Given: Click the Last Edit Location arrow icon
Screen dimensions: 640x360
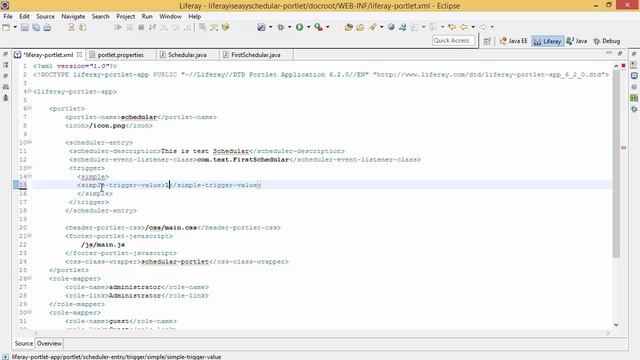Looking at the screenshot, I should coord(452,27).
